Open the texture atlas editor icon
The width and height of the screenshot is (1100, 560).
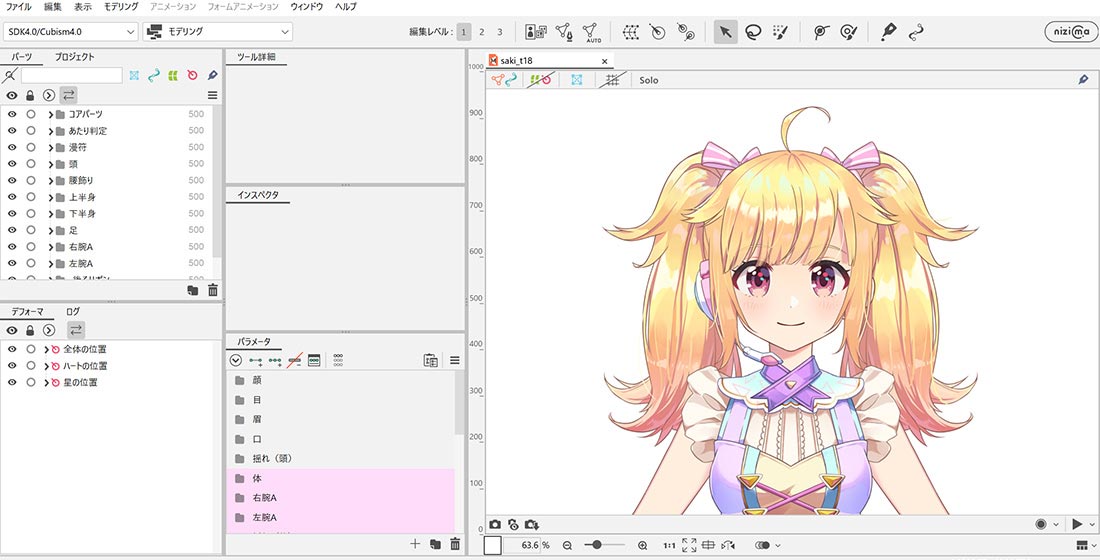[536, 32]
